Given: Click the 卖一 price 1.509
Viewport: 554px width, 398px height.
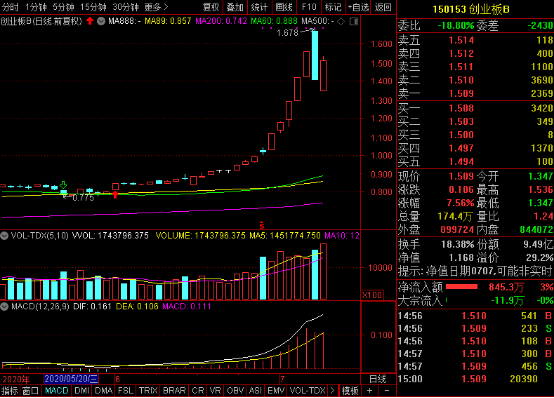Looking at the screenshot, I should [461, 94].
